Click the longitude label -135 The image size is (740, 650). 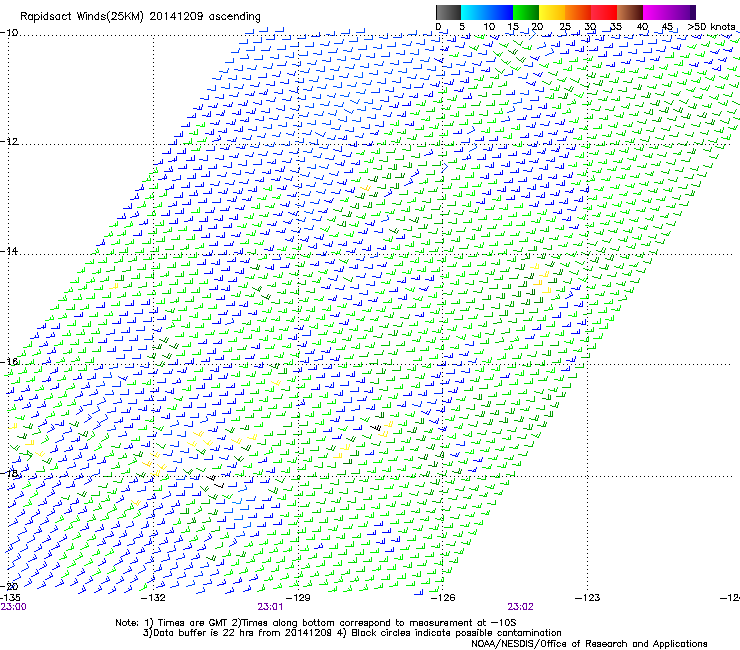pos(10,598)
